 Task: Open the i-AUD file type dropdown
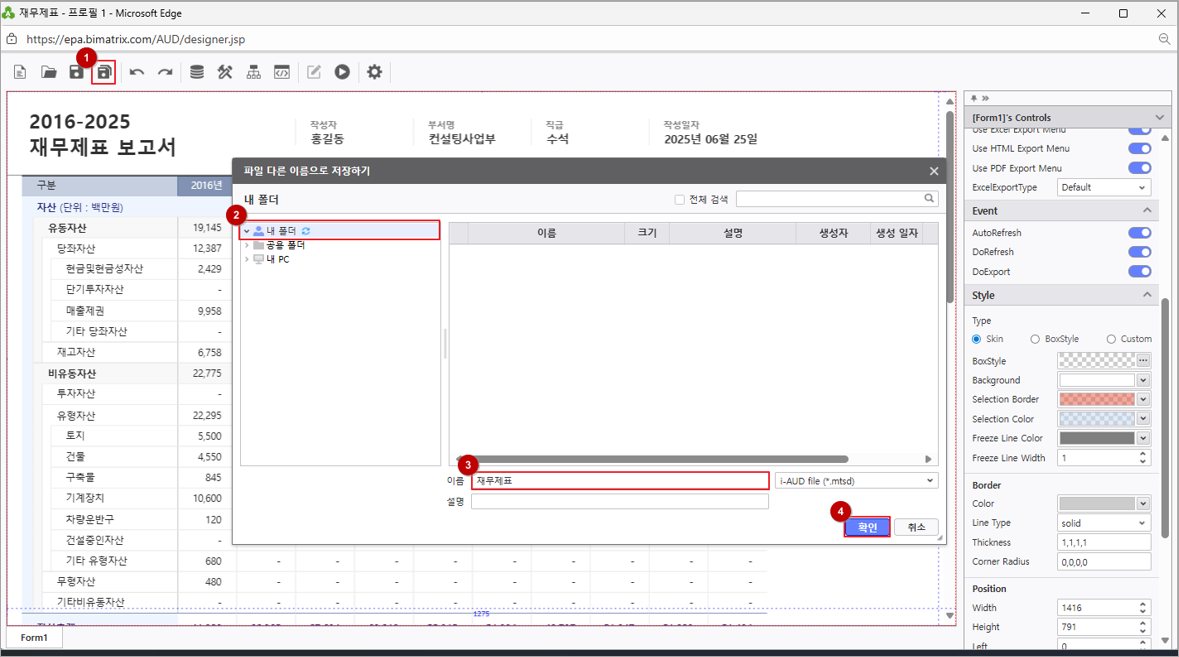pyautogui.click(x=857, y=481)
